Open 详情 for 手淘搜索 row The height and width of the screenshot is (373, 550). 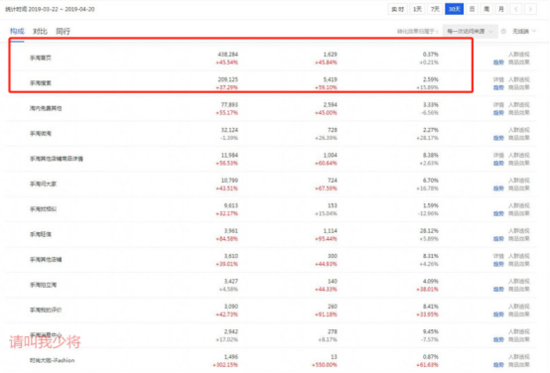pos(498,80)
